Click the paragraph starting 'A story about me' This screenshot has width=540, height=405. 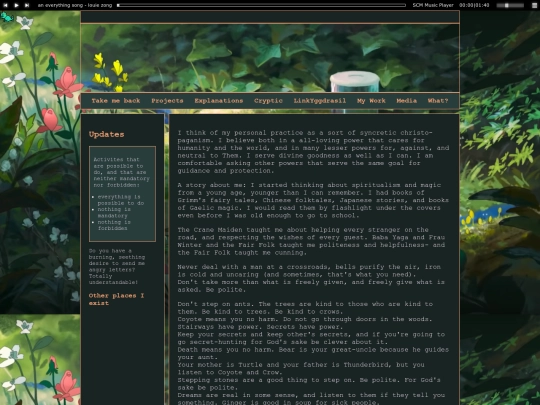tap(313, 200)
